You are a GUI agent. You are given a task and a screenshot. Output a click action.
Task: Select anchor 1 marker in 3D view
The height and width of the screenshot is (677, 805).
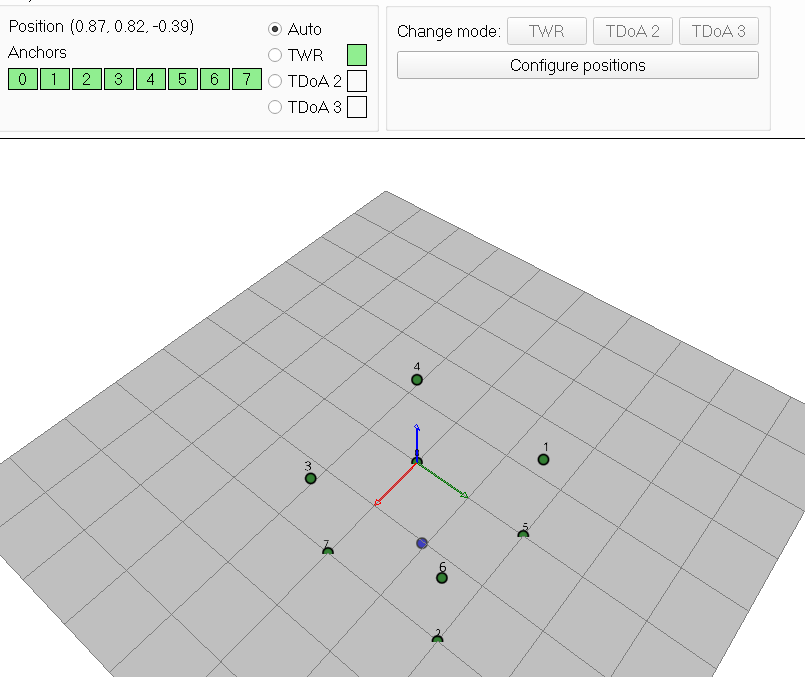click(544, 460)
